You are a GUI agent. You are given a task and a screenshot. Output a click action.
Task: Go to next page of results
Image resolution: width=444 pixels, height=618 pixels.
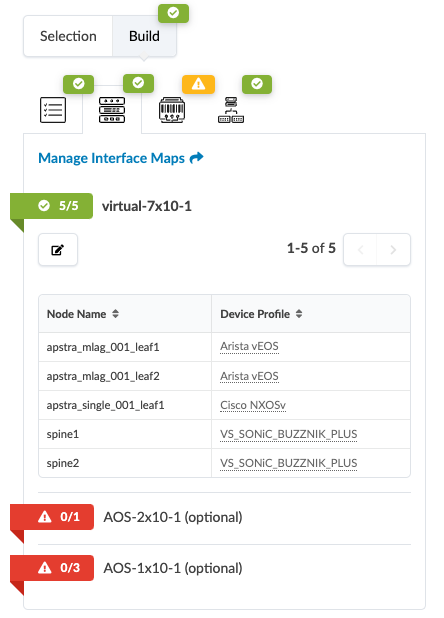tap(393, 250)
